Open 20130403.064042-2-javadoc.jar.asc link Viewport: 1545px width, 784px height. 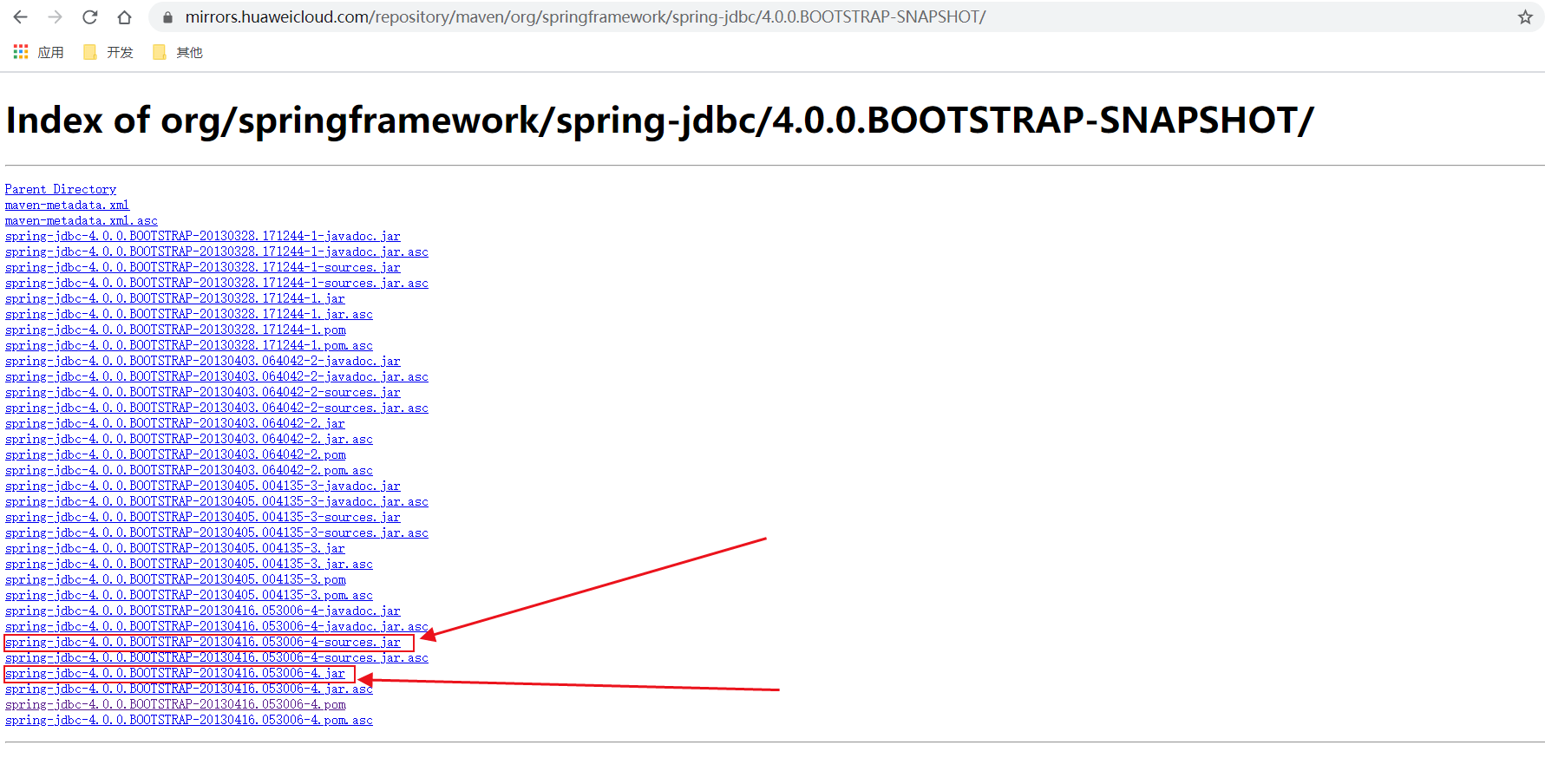click(x=217, y=376)
